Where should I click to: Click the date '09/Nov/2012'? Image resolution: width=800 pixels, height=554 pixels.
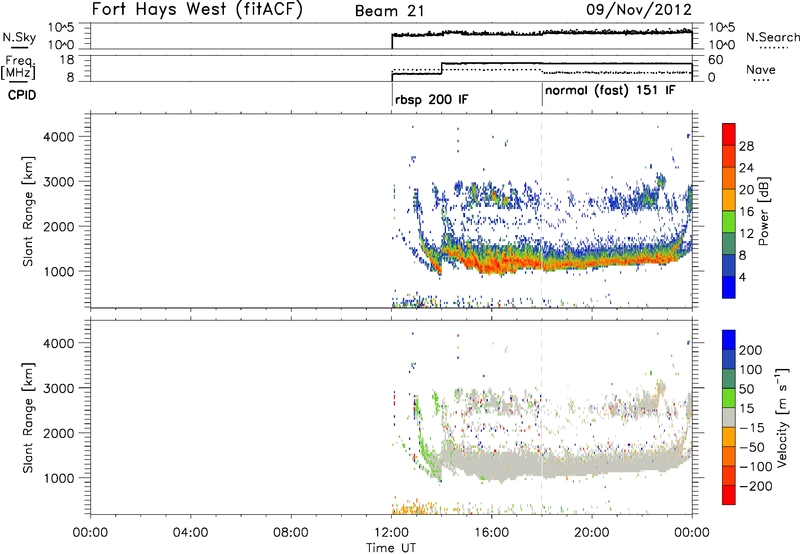(639, 10)
